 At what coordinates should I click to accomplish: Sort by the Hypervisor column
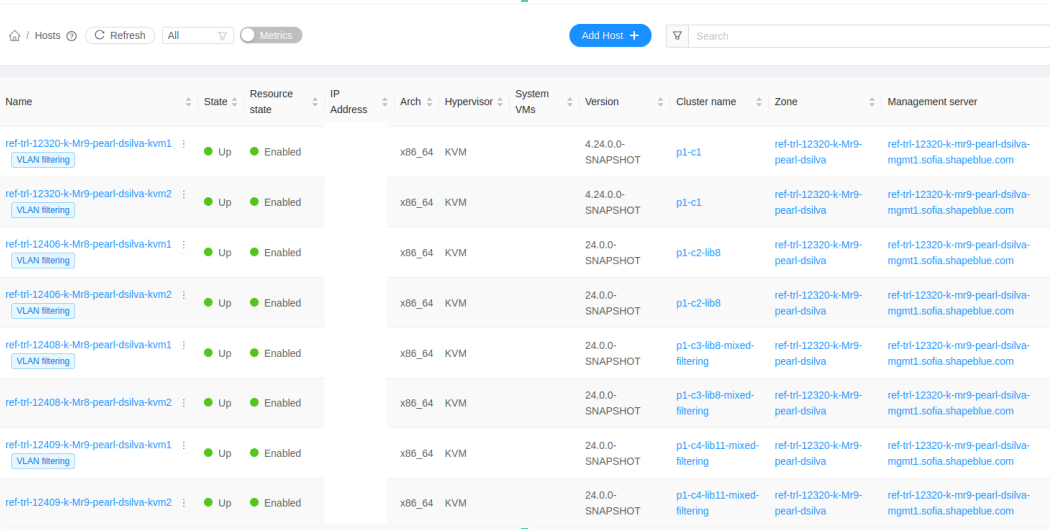click(499, 102)
